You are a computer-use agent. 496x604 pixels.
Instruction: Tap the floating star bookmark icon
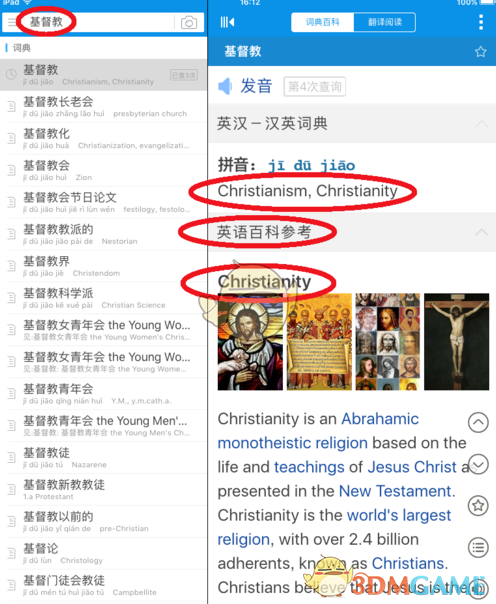(478, 505)
